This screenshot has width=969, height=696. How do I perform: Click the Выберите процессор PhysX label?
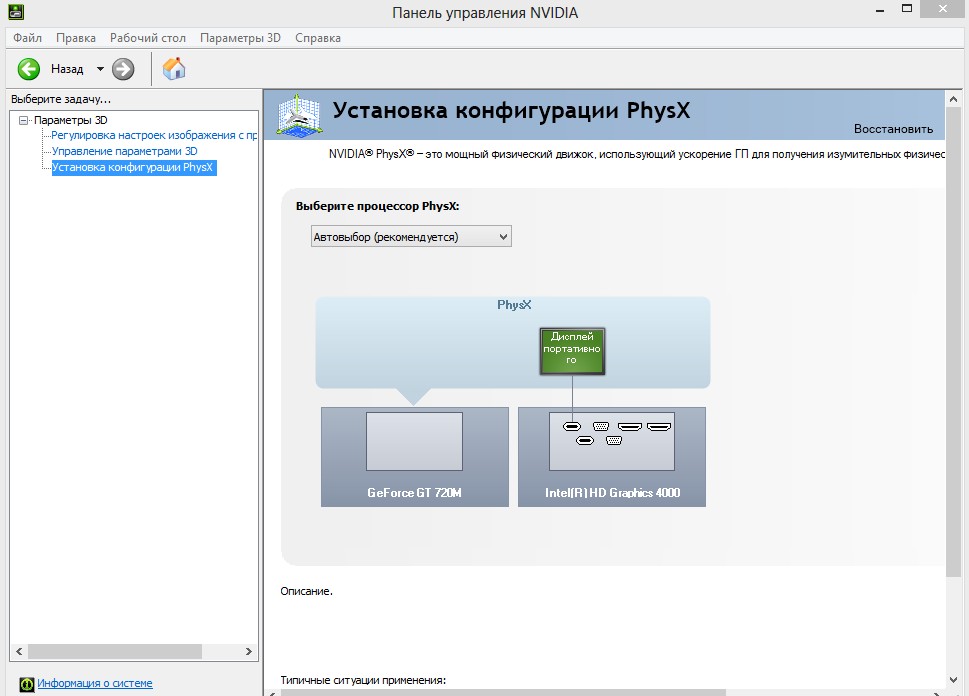click(378, 206)
